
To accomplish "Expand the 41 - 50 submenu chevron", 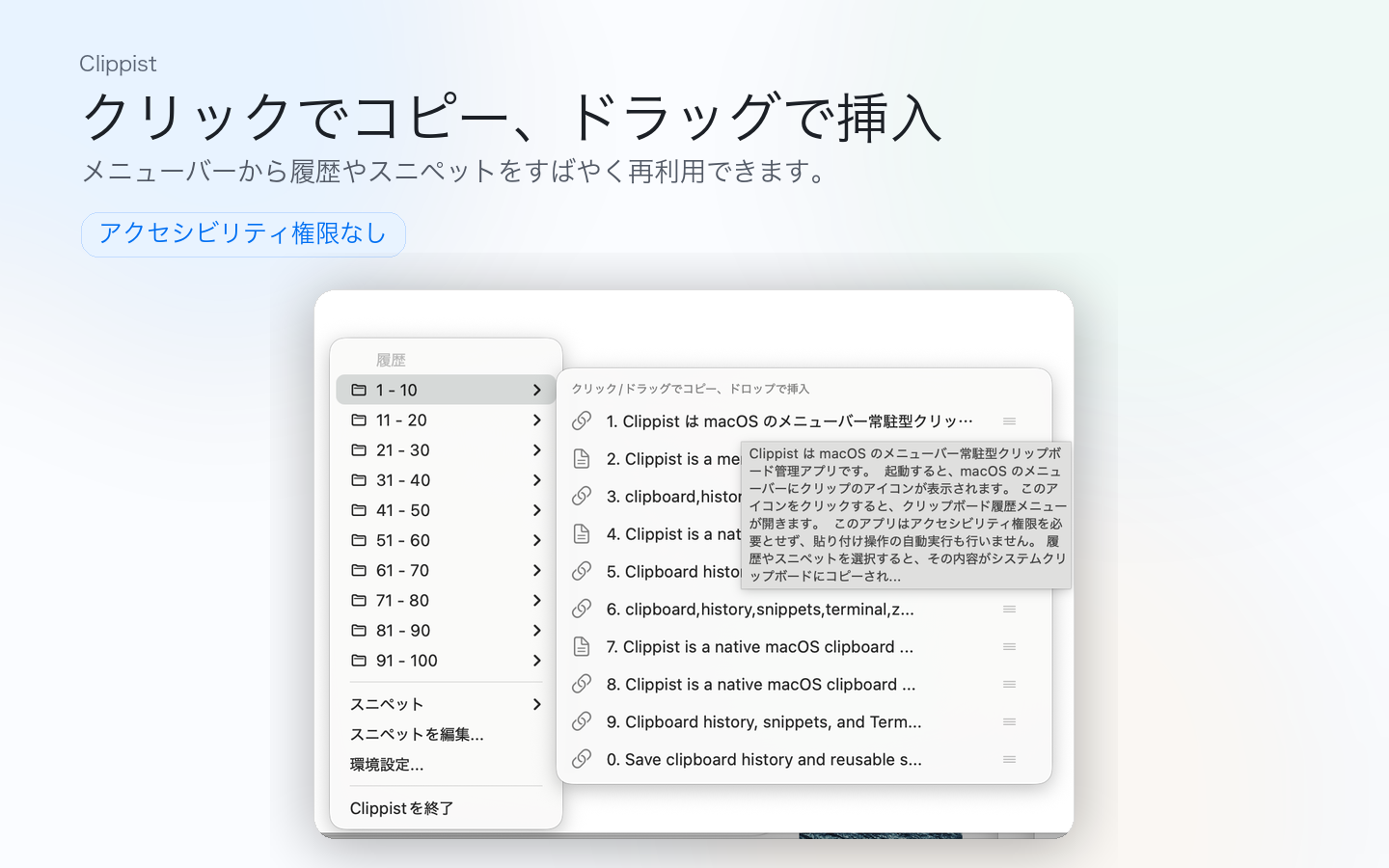I will tap(537, 509).
